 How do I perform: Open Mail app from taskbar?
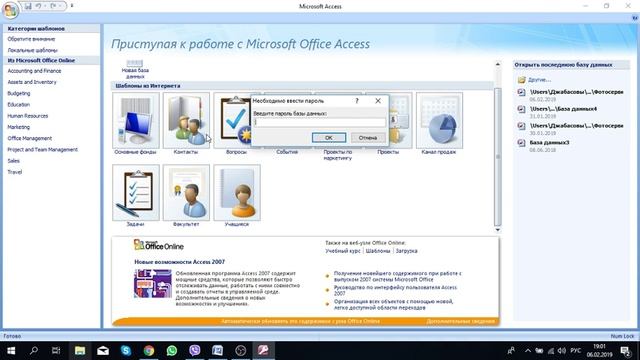pyautogui.click(x=103, y=351)
